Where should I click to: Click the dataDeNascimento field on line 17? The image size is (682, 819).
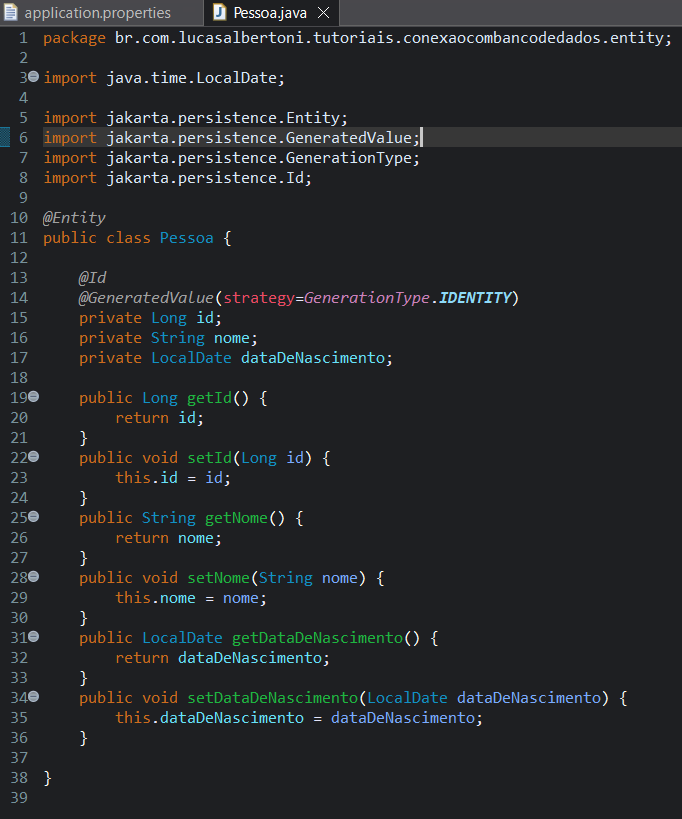click(313, 358)
